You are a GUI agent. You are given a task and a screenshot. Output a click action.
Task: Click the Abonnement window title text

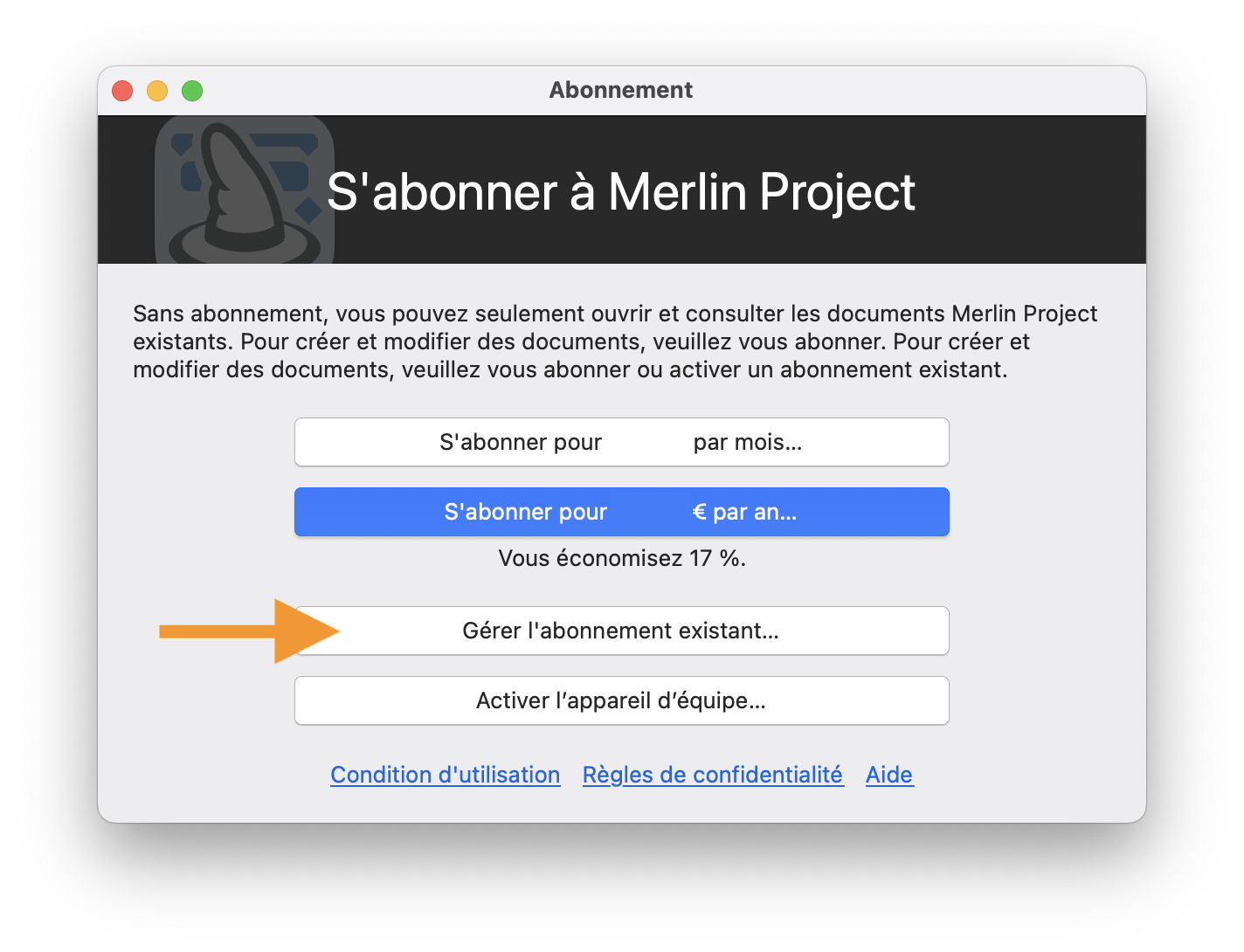pyautogui.click(x=621, y=90)
